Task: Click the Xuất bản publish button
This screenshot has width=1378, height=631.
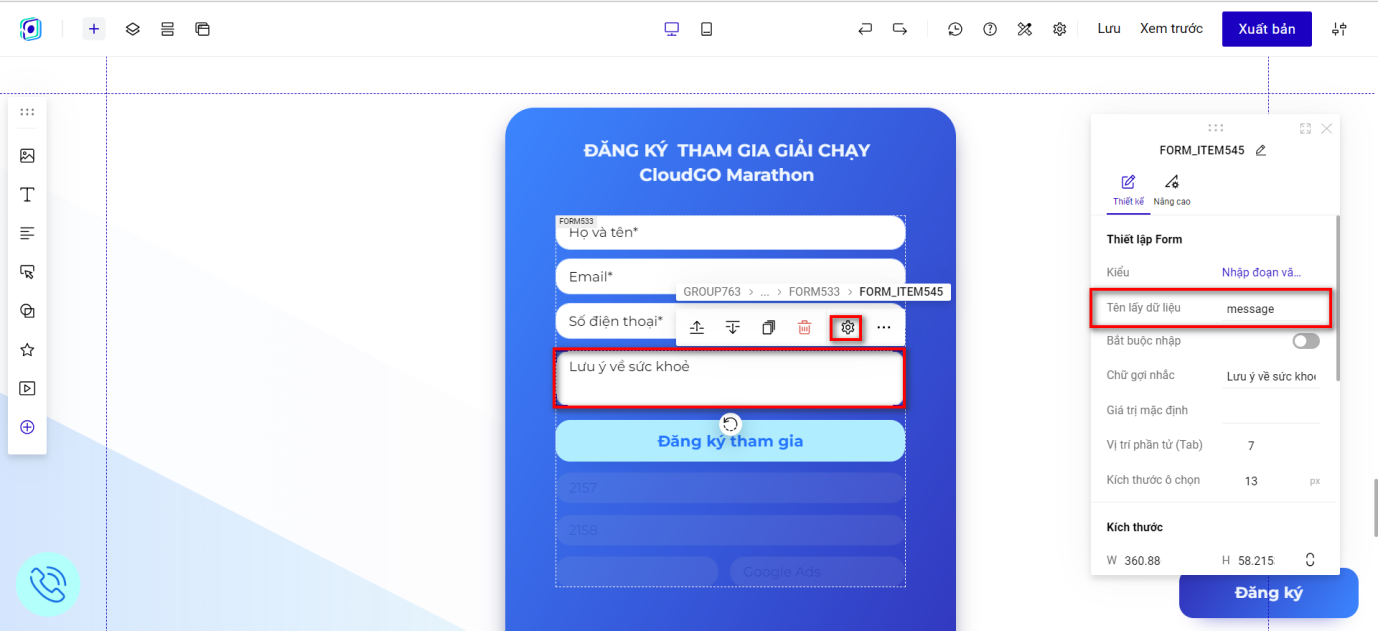Action: click(1266, 29)
